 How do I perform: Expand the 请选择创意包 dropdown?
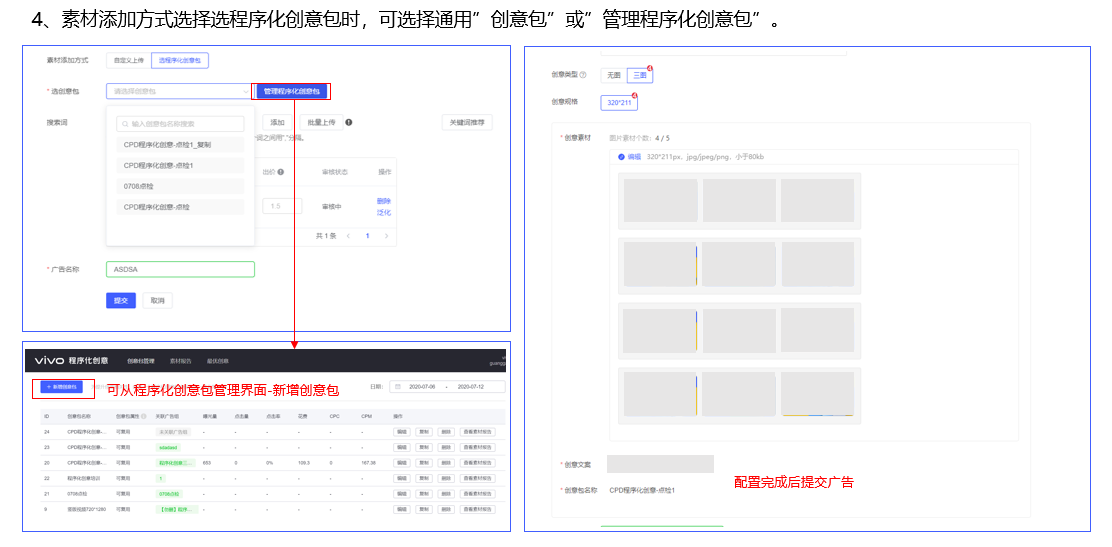[x=179, y=91]
